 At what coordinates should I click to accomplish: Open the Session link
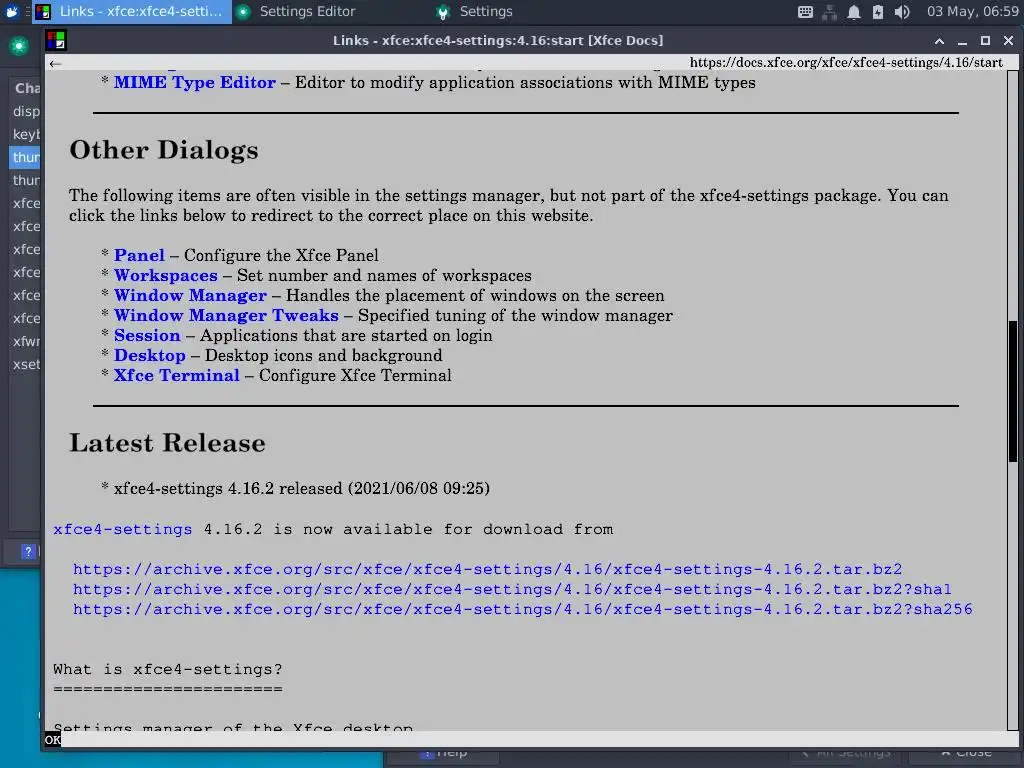(x=147, y=336)
